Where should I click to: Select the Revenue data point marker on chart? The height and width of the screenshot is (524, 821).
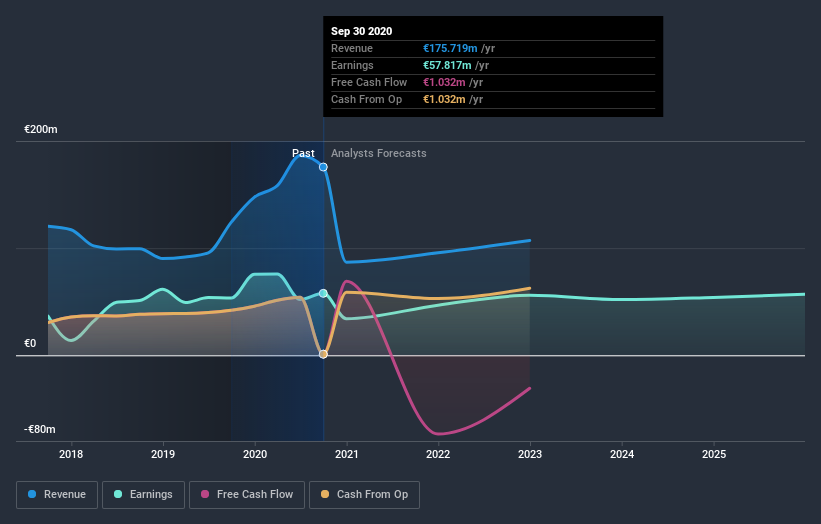pos(324,167)
